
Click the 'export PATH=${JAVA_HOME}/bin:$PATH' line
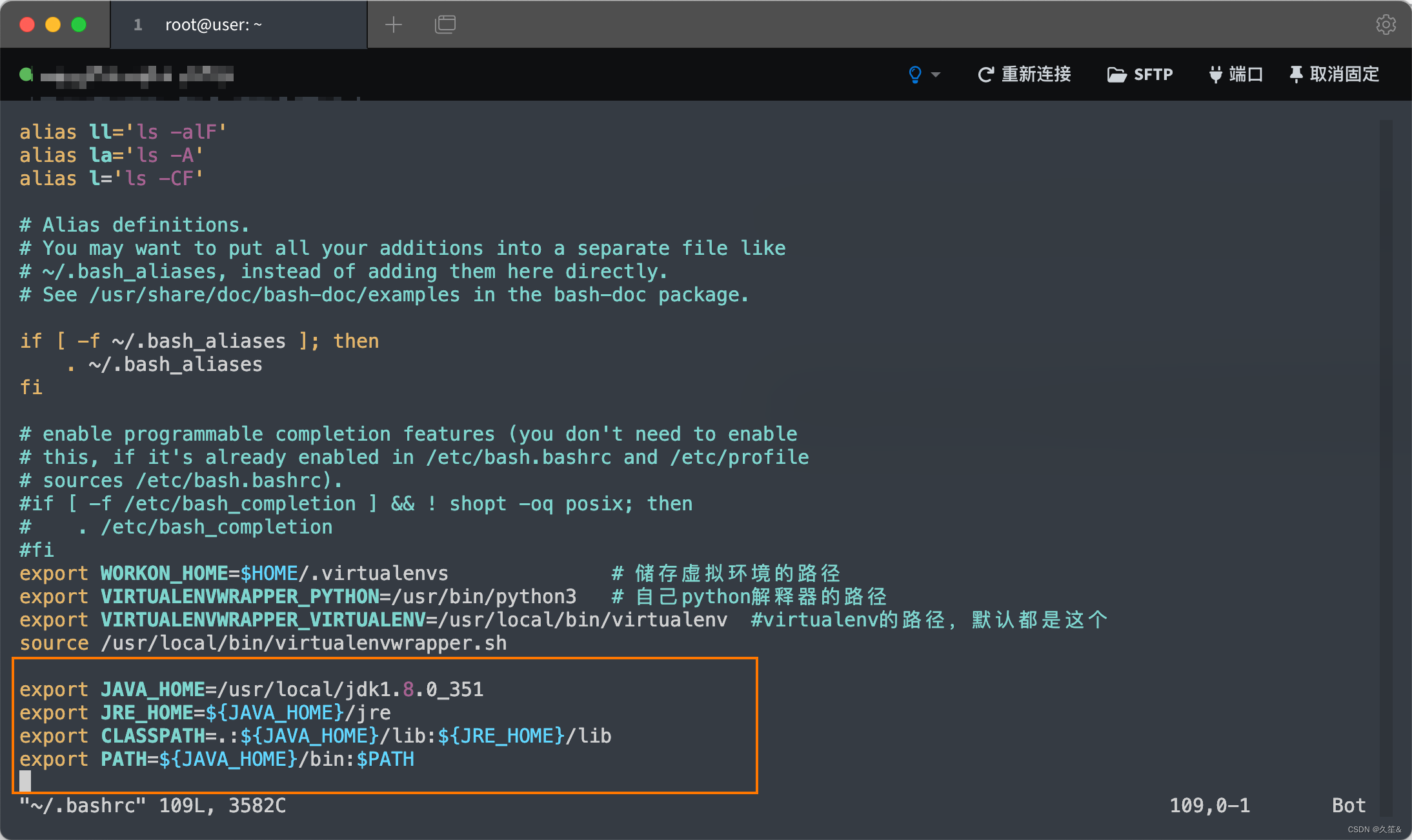[x=217, y=759]
